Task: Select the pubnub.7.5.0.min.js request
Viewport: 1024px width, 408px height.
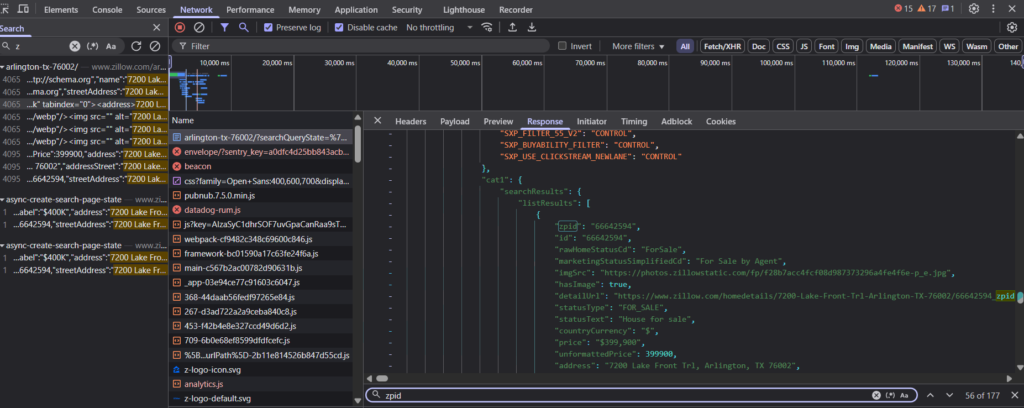Action: pyautogui.click(x=262, y=195)
